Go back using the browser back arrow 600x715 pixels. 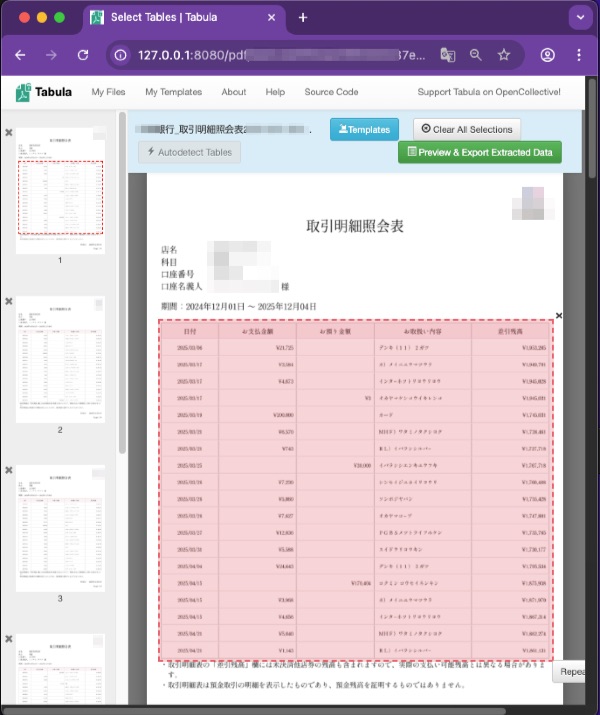click(20, 55)
